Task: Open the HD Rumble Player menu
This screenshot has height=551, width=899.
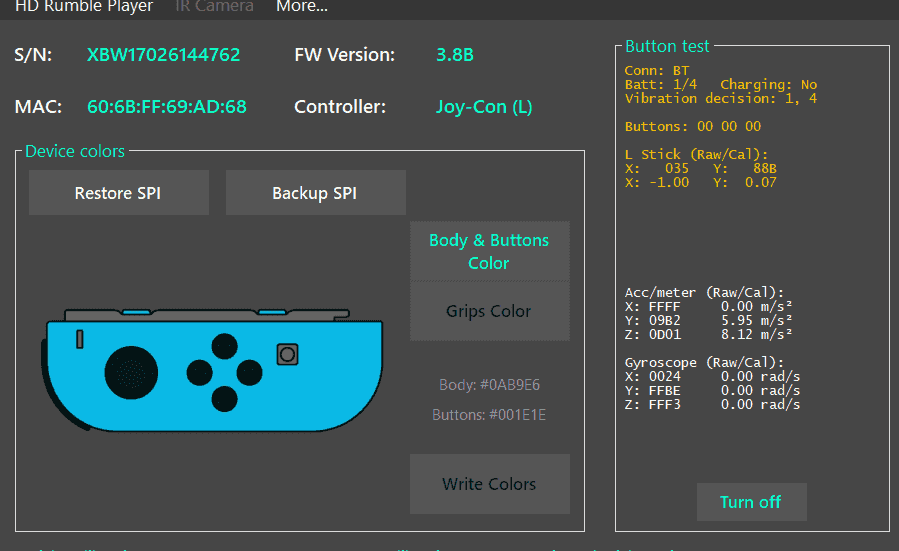Action: click(x=84, y=6)
